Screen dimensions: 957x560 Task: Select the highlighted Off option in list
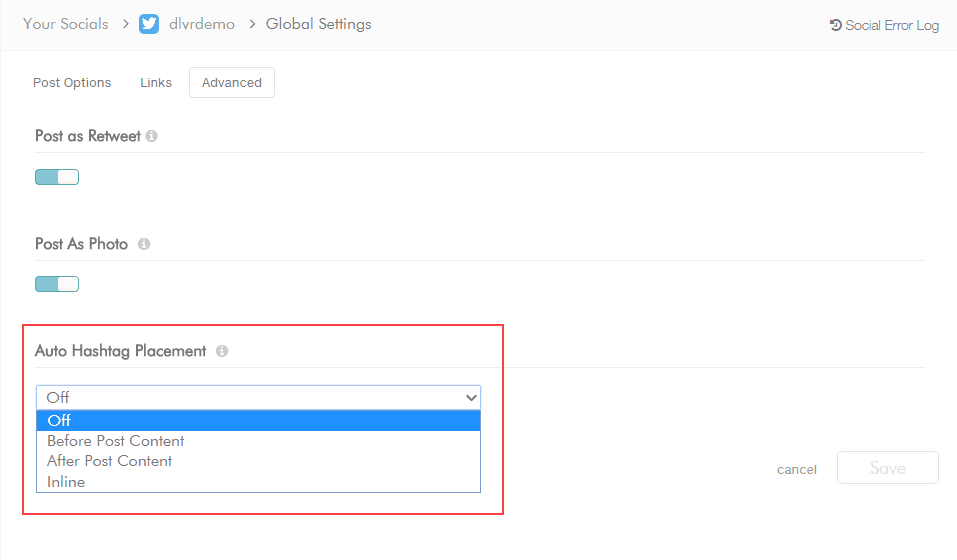[x=258, y=420]
